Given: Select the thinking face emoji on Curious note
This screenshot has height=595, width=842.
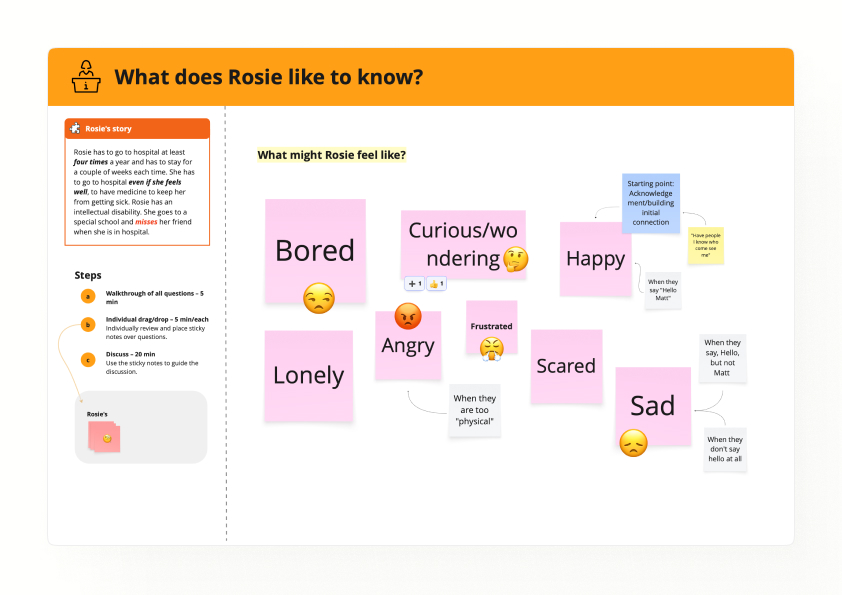Looking at the screenshot, I should 516,259.
